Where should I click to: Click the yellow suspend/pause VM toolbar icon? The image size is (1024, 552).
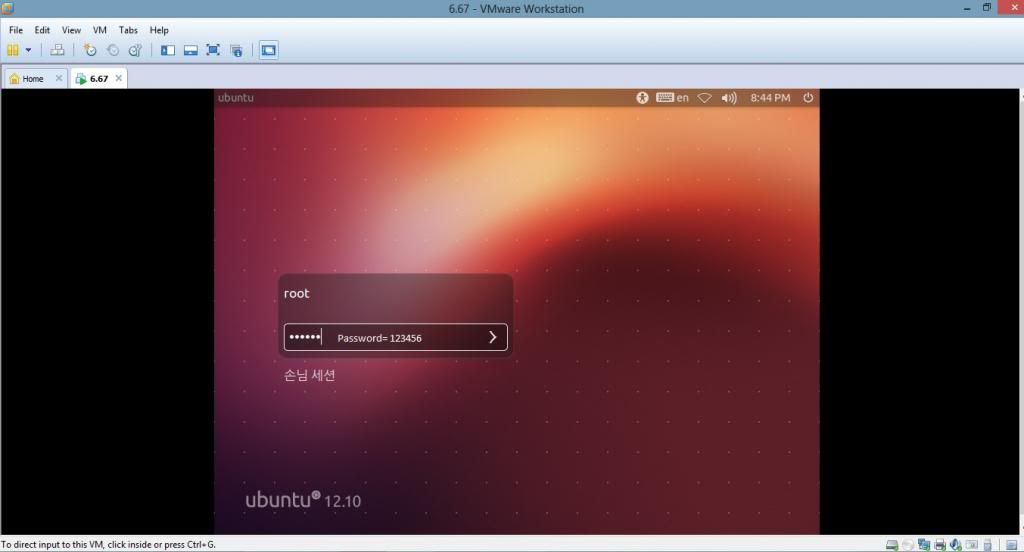pos(12,50)
